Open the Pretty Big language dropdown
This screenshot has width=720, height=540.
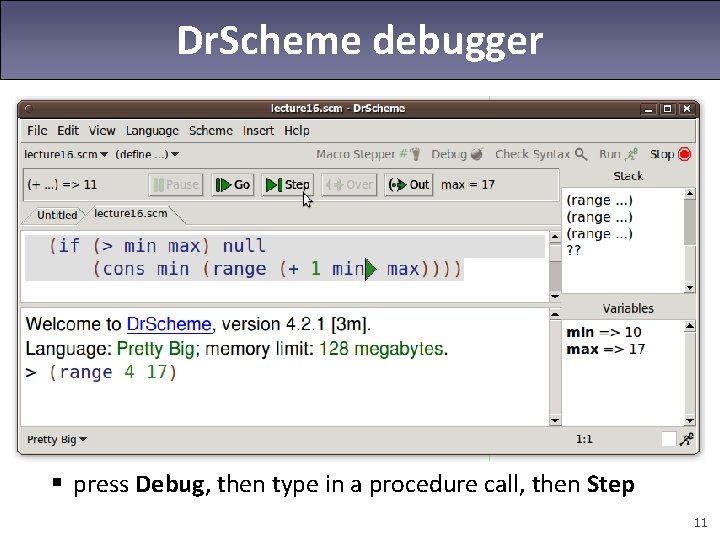pos(56,439)
